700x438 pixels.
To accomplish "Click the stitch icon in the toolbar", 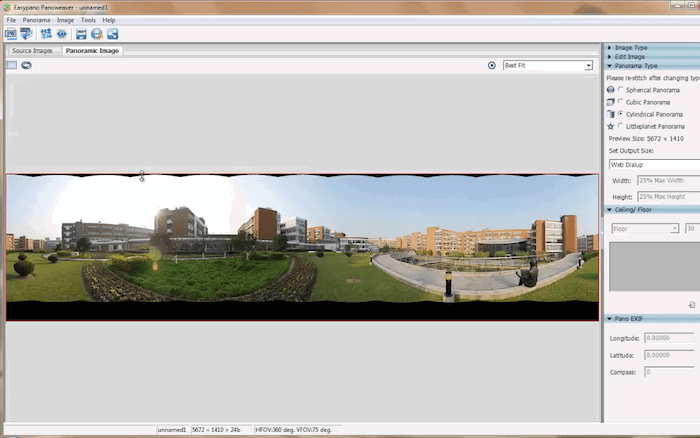I will coord(46,33).
